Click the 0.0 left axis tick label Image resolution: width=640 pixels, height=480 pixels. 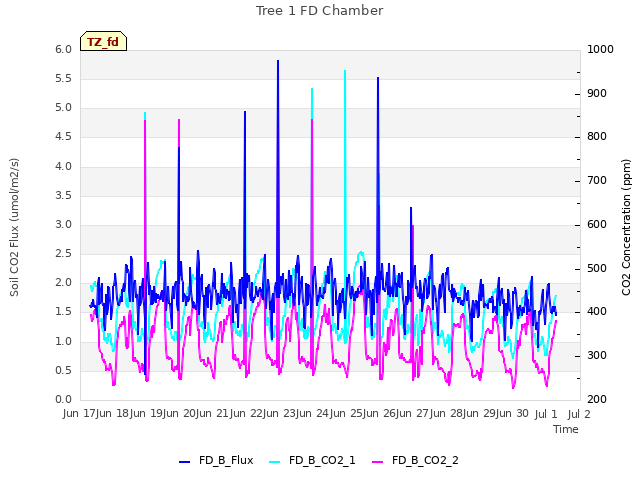[x=63, y=399]
